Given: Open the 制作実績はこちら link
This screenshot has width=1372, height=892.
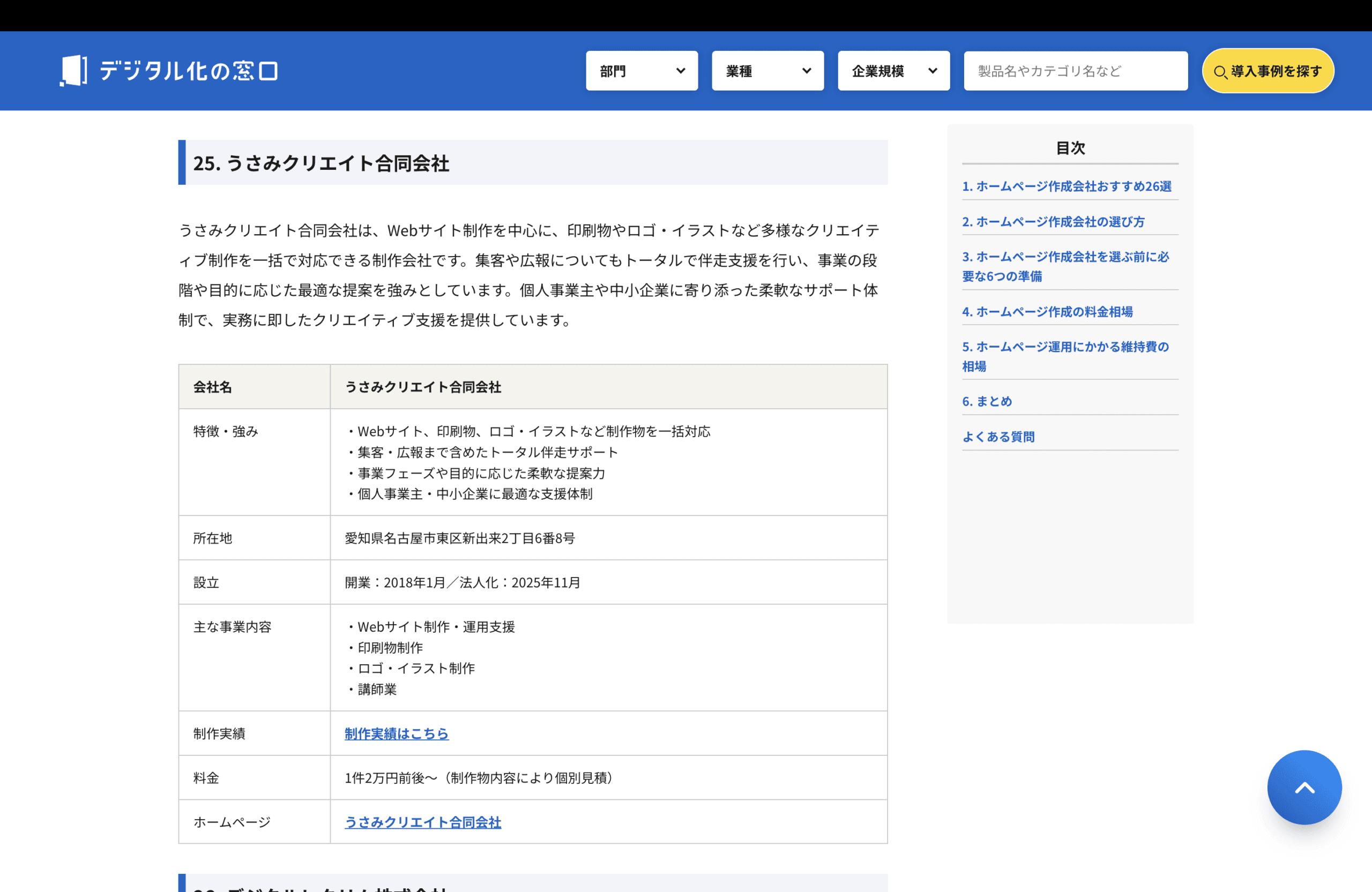Looking at the screenshot, I should click(396, 733).
